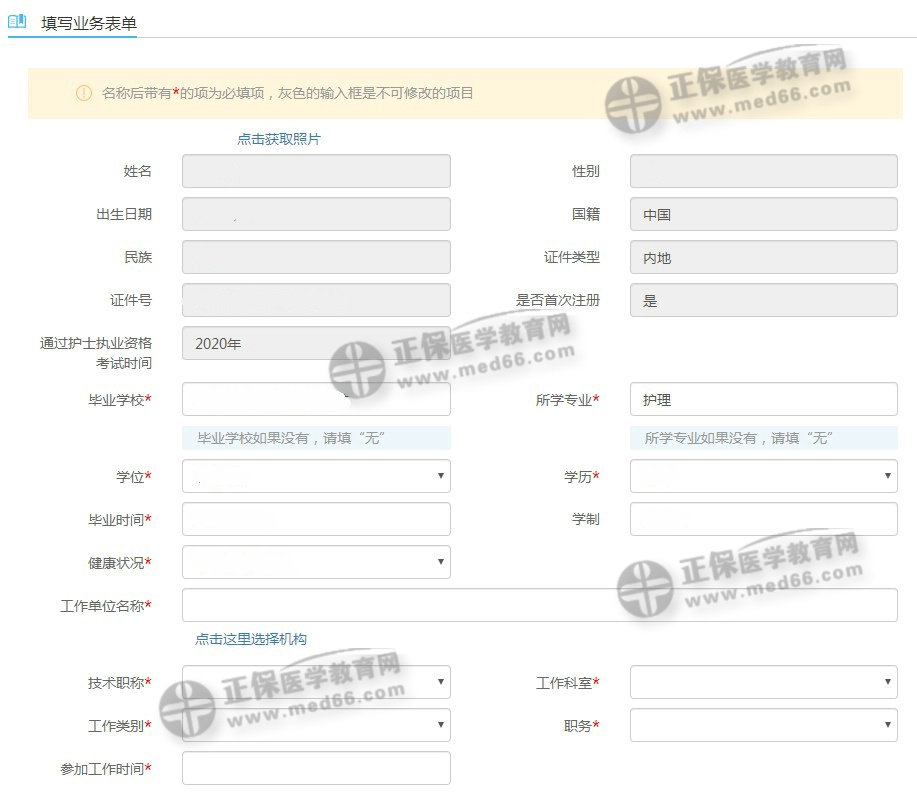Image resolution: width=917 pixels, height=800 pixels.
Task: Click the 毕业时间 input field
Action: pos(316,519)
